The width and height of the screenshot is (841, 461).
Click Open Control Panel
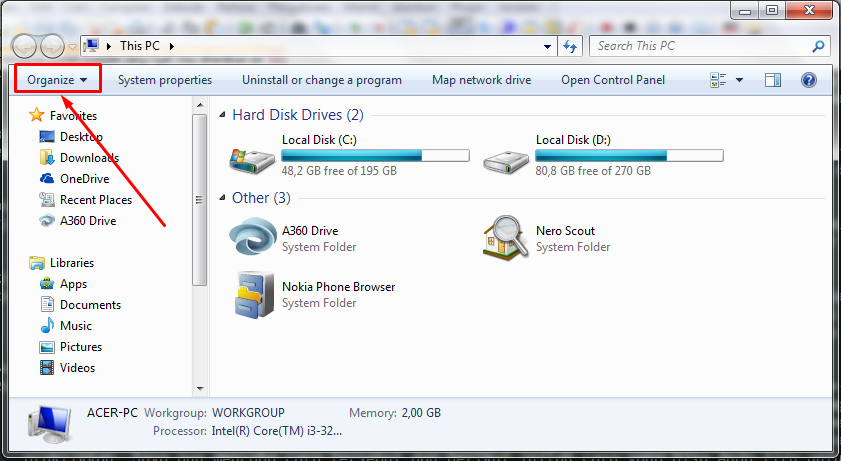click(613, 80)
